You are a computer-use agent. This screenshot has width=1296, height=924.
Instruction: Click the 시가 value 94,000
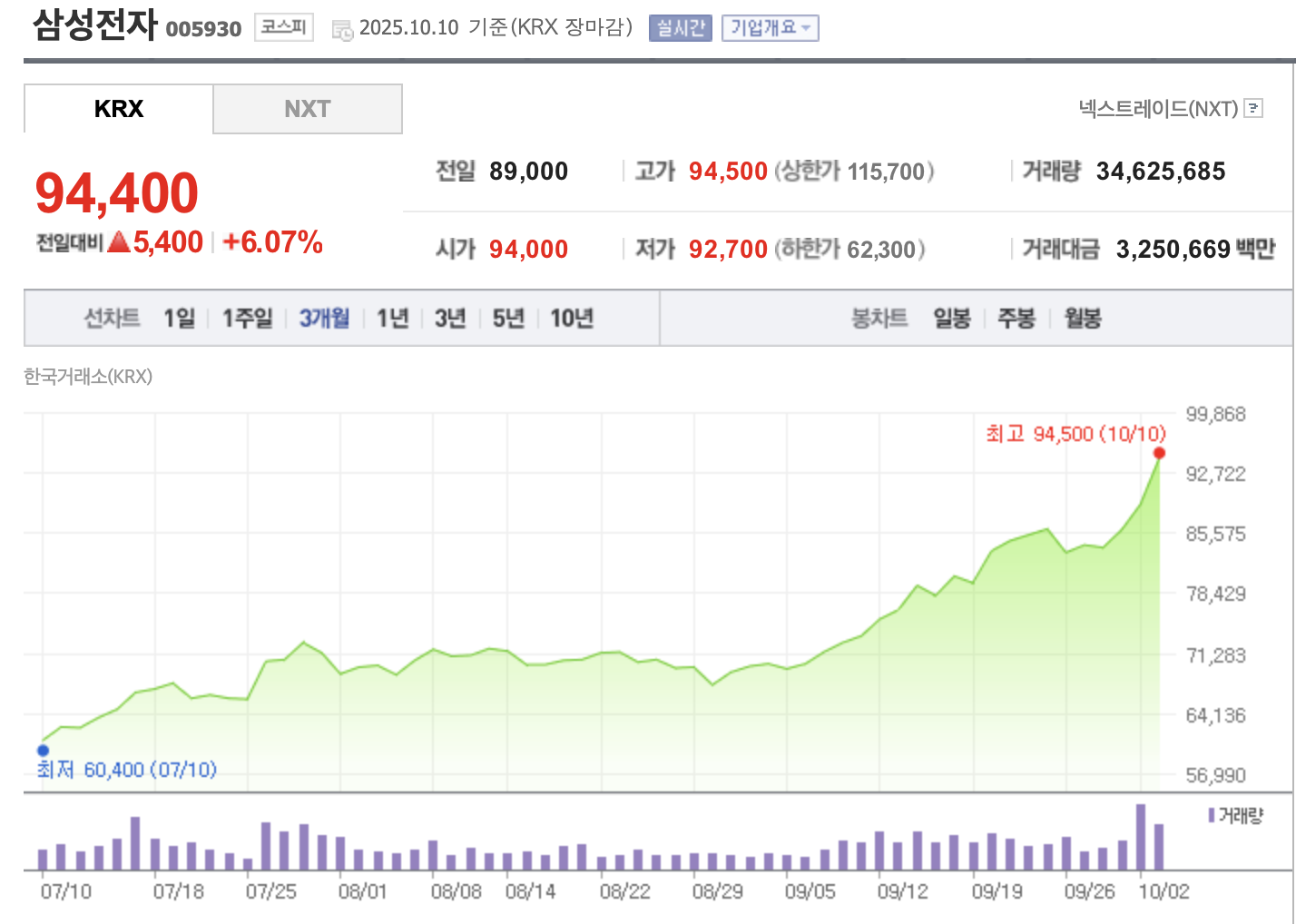point(528,249)
